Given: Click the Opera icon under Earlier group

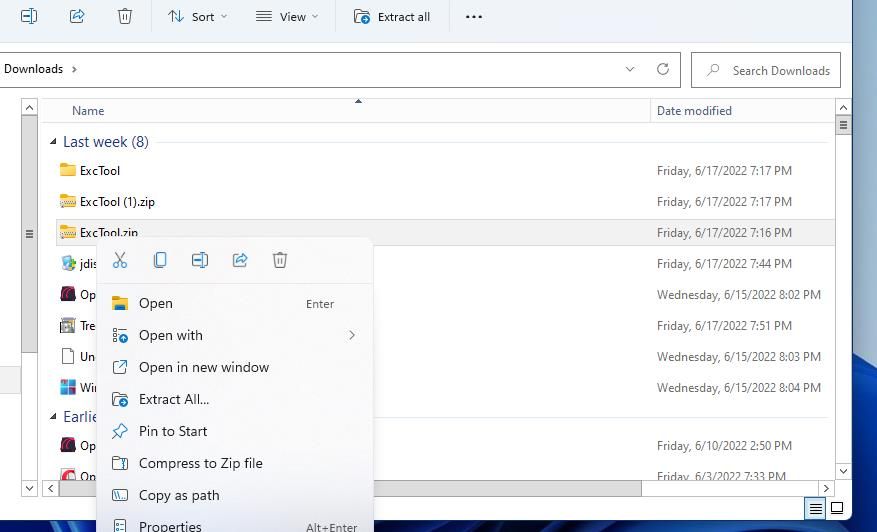Looking at the screenshot, I should [x=68, y=445].
